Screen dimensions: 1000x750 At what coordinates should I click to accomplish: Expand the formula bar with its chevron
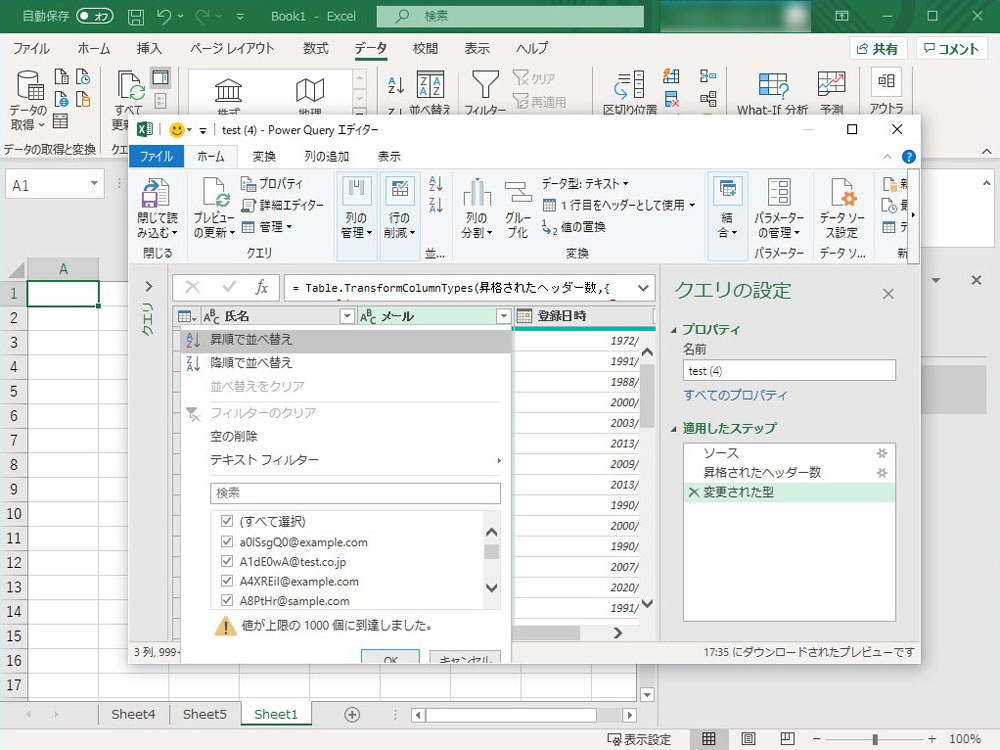(643, 286)
